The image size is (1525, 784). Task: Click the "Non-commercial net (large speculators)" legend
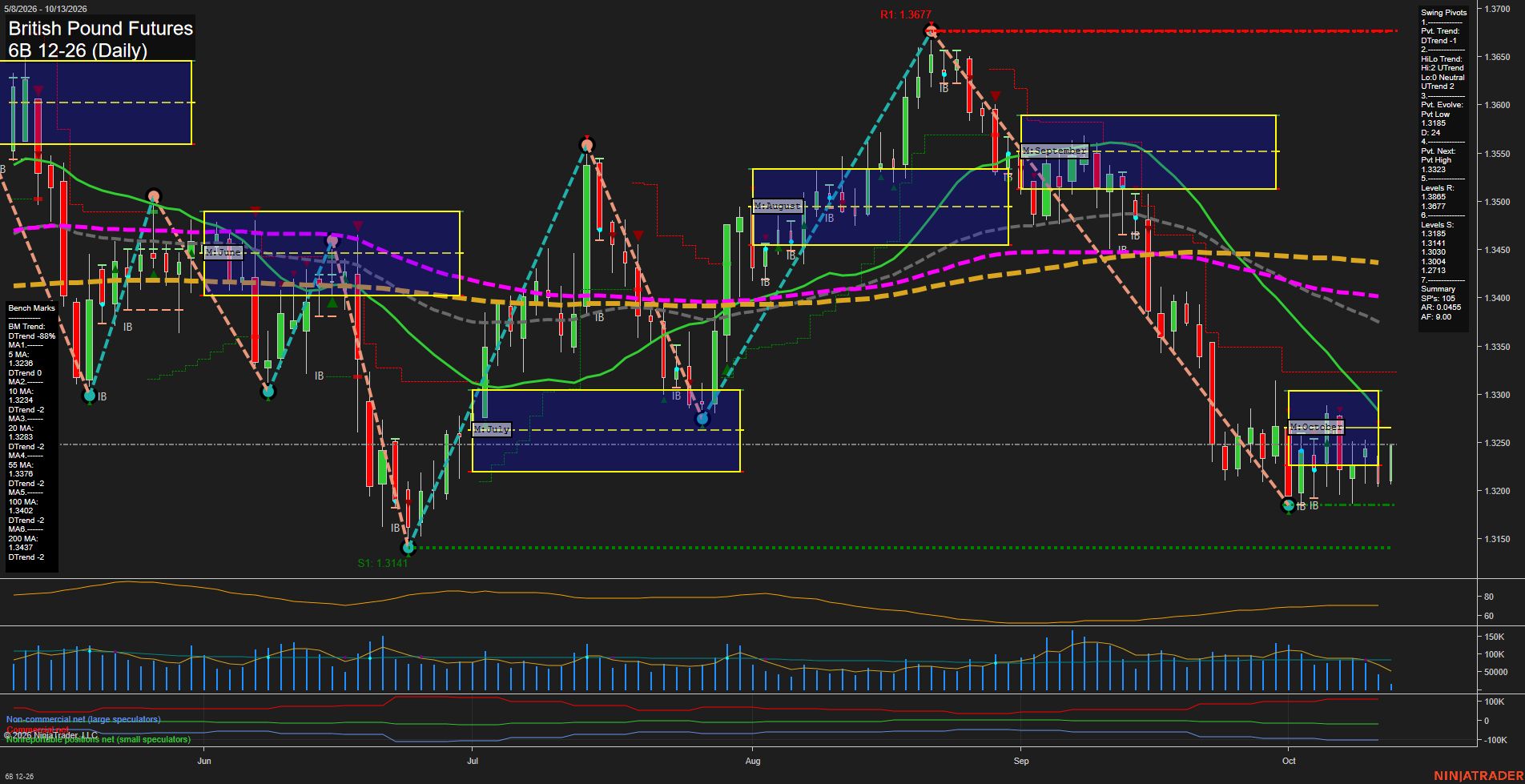point(83,719)
